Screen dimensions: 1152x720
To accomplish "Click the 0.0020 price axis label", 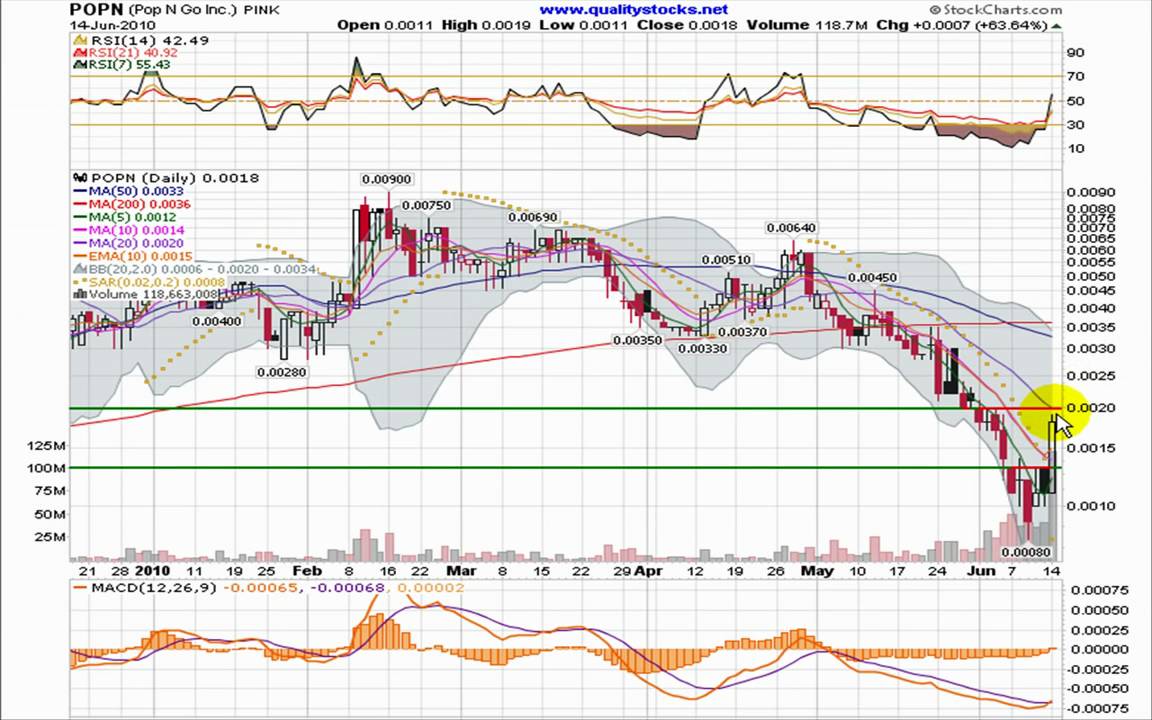I will click(1089, 408).
